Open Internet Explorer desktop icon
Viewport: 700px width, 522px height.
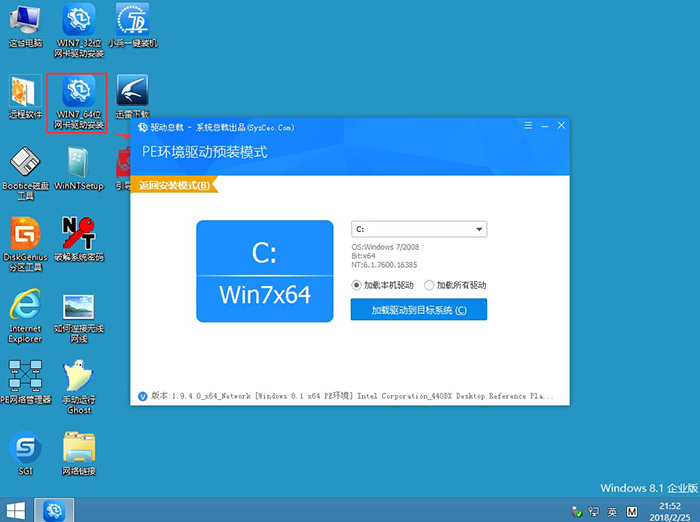25,308
